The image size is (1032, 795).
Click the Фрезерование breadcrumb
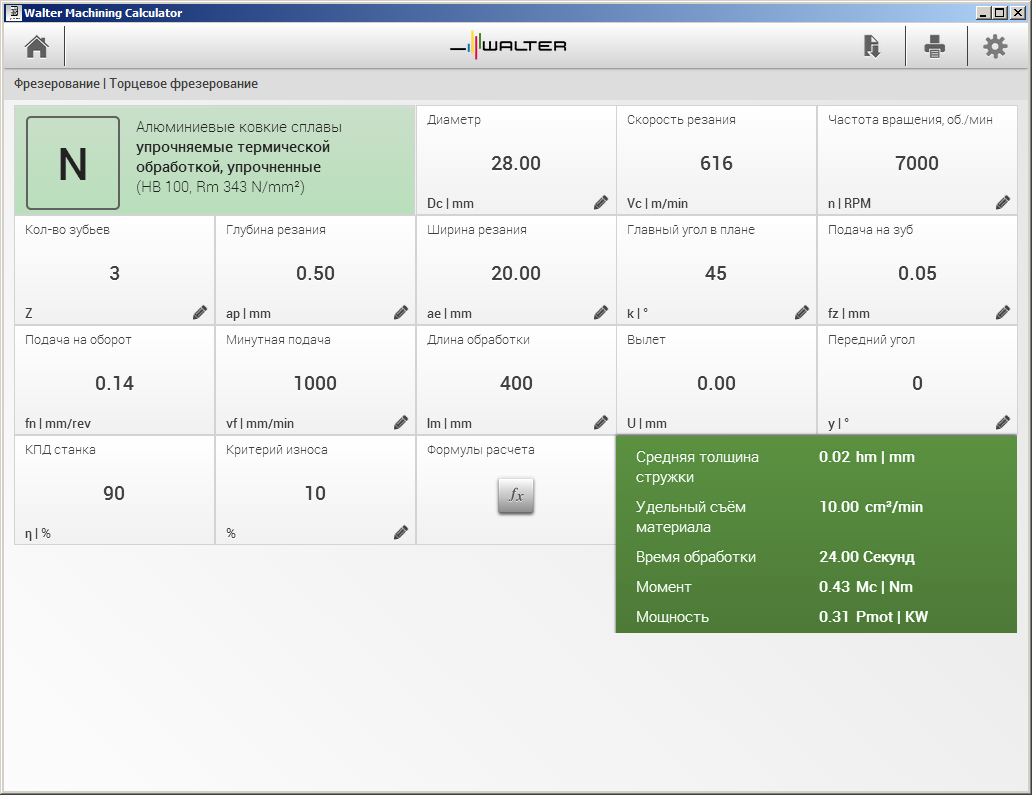click(57, 84)
